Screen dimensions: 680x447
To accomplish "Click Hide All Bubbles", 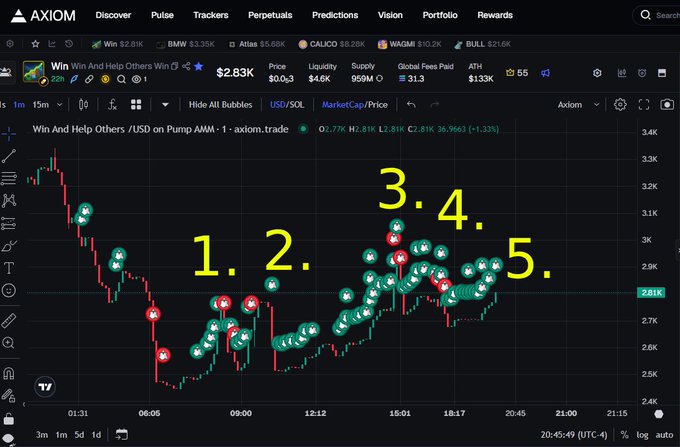I will coord(220,104).
